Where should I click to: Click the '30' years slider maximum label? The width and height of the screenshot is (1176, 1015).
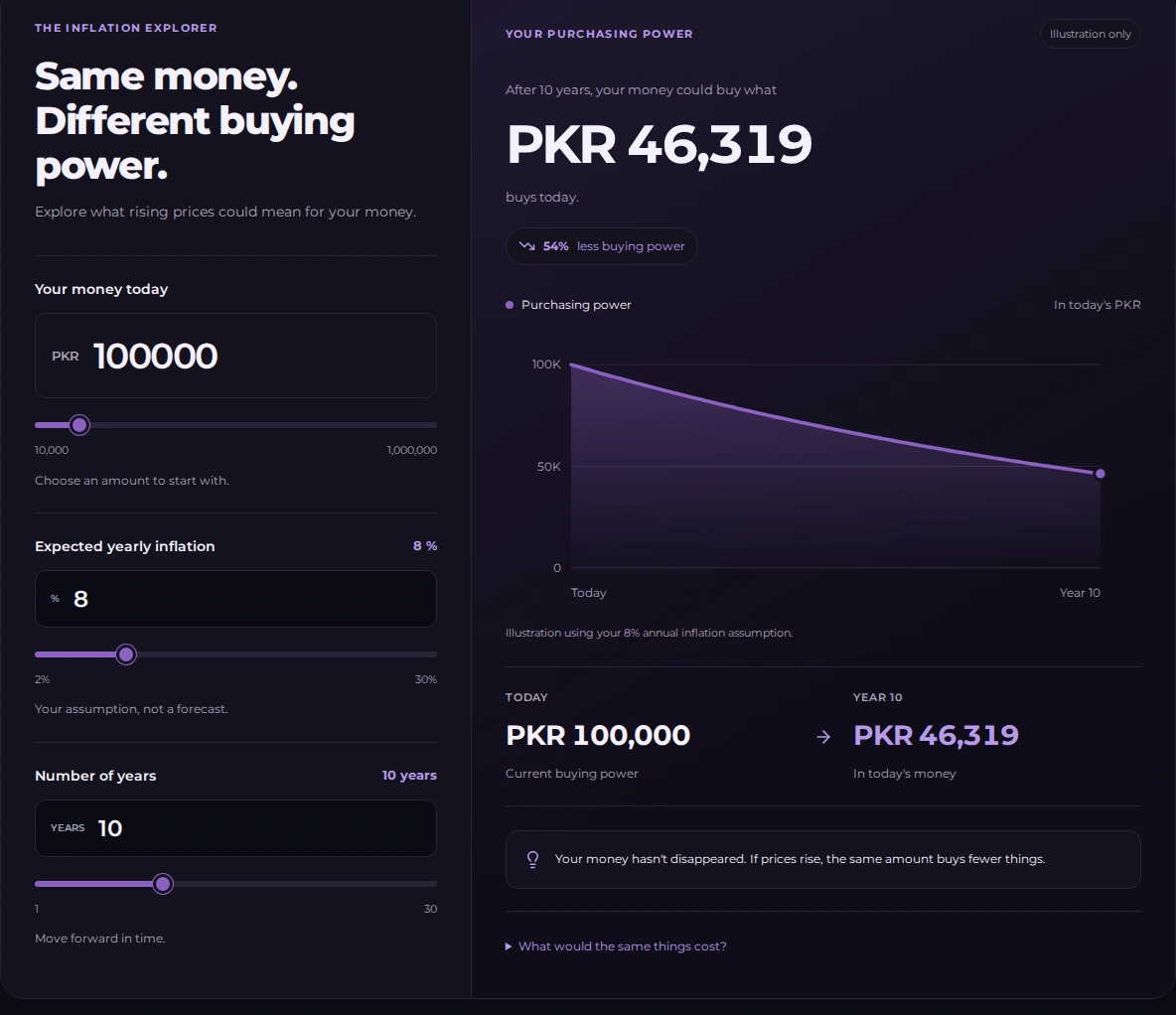click(430, 909)
